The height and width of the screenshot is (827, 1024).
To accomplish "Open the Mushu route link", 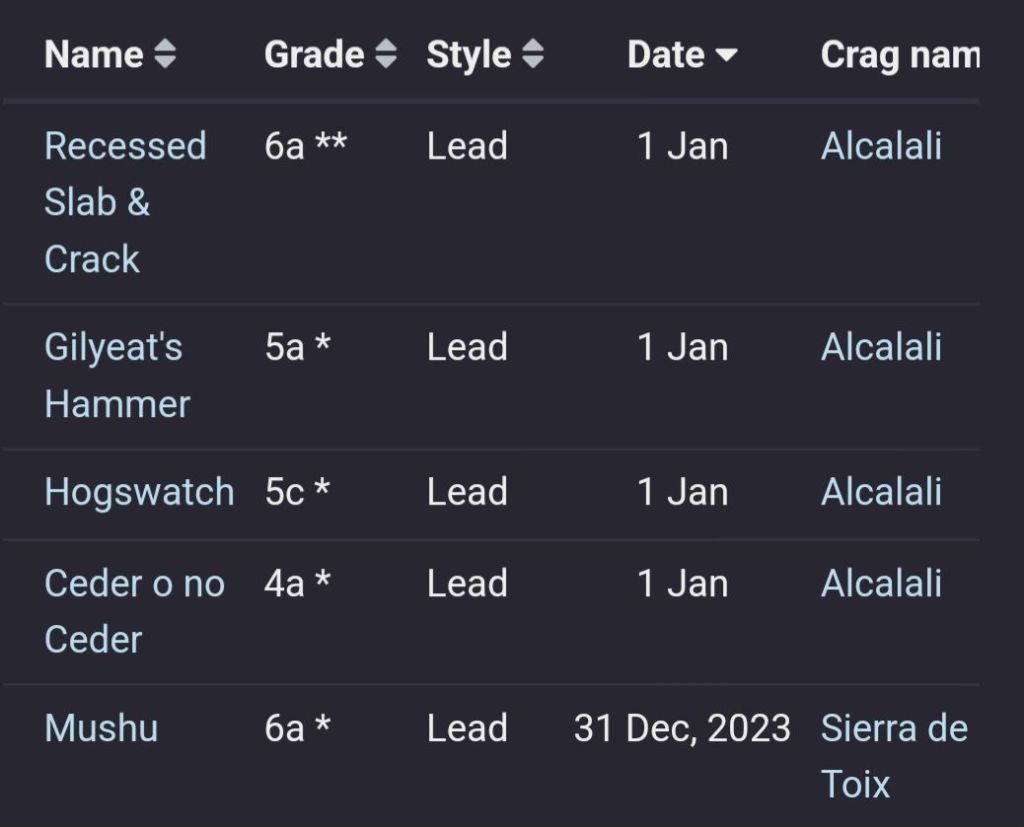I will 101,728.
